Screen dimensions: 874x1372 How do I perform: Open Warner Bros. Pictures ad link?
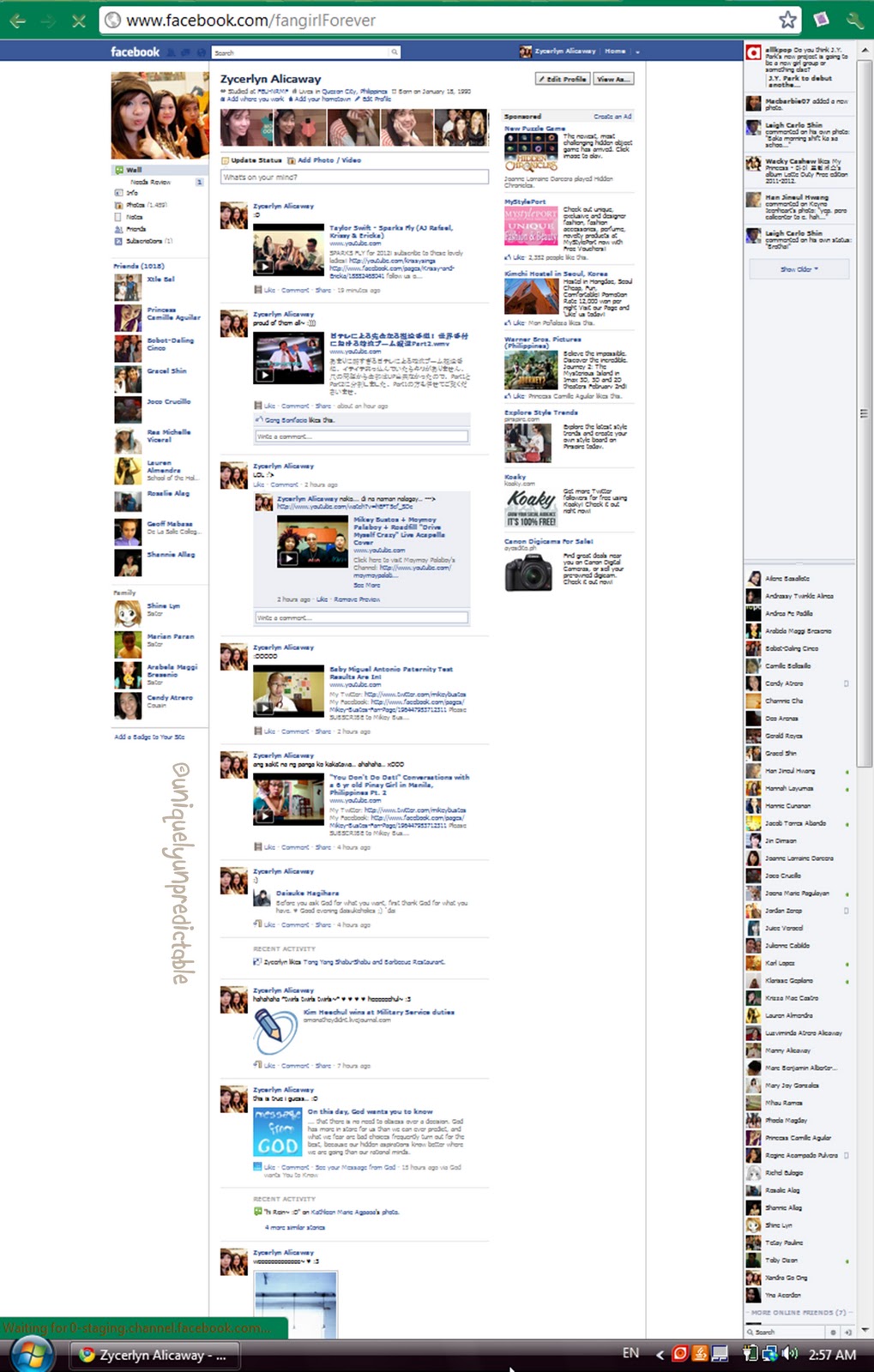542,341
